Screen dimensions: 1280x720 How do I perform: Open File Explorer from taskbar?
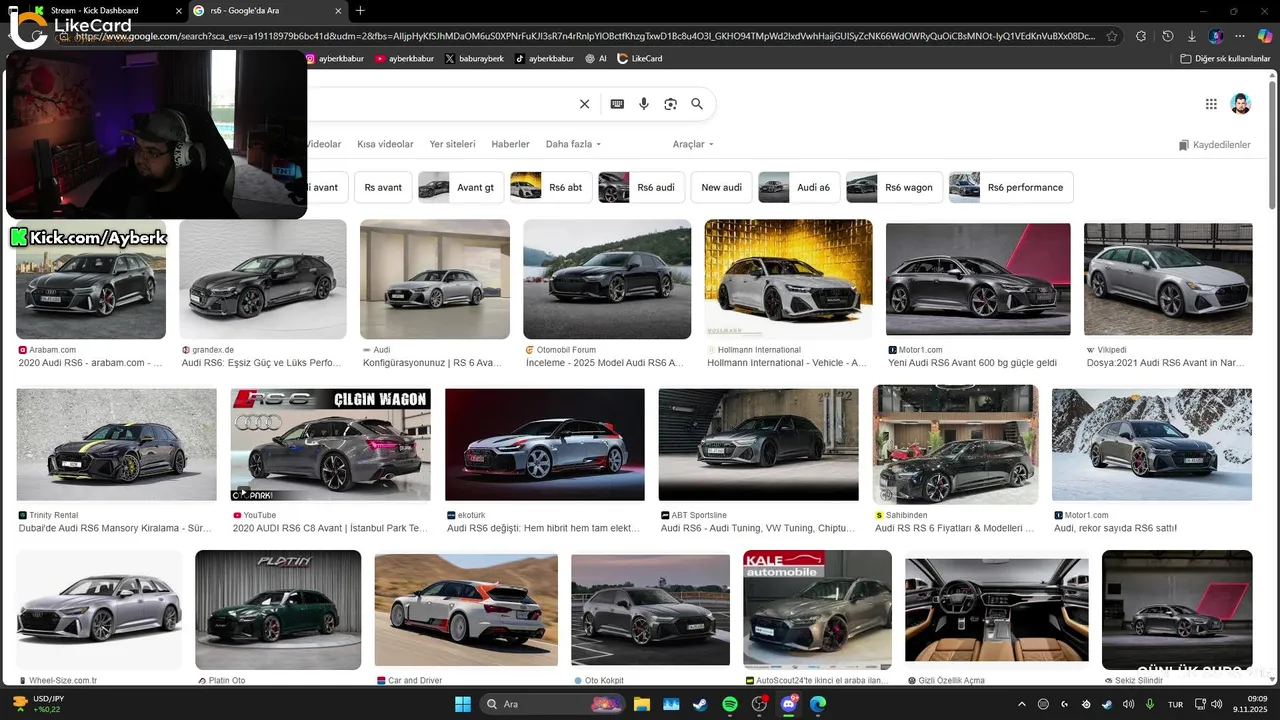641,704
